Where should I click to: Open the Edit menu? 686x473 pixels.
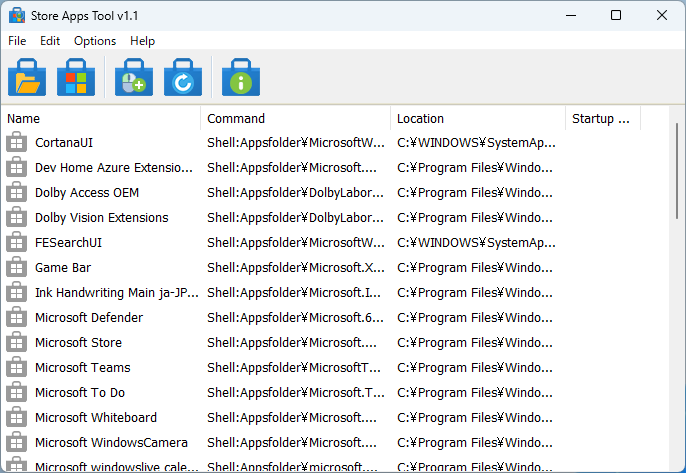pyautogui.click(x=50, y=41)
